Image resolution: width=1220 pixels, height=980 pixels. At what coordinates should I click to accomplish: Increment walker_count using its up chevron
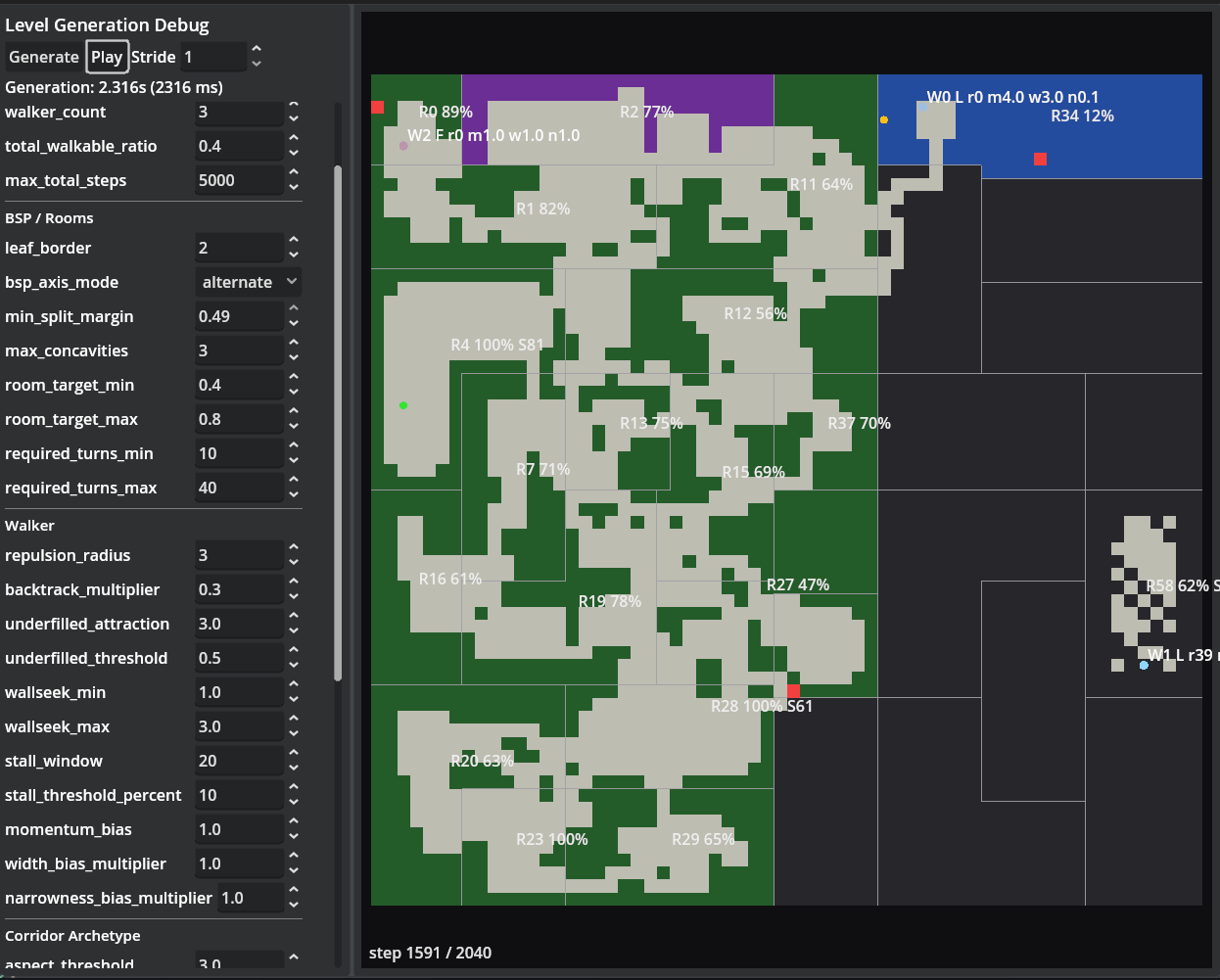point(294,107)
